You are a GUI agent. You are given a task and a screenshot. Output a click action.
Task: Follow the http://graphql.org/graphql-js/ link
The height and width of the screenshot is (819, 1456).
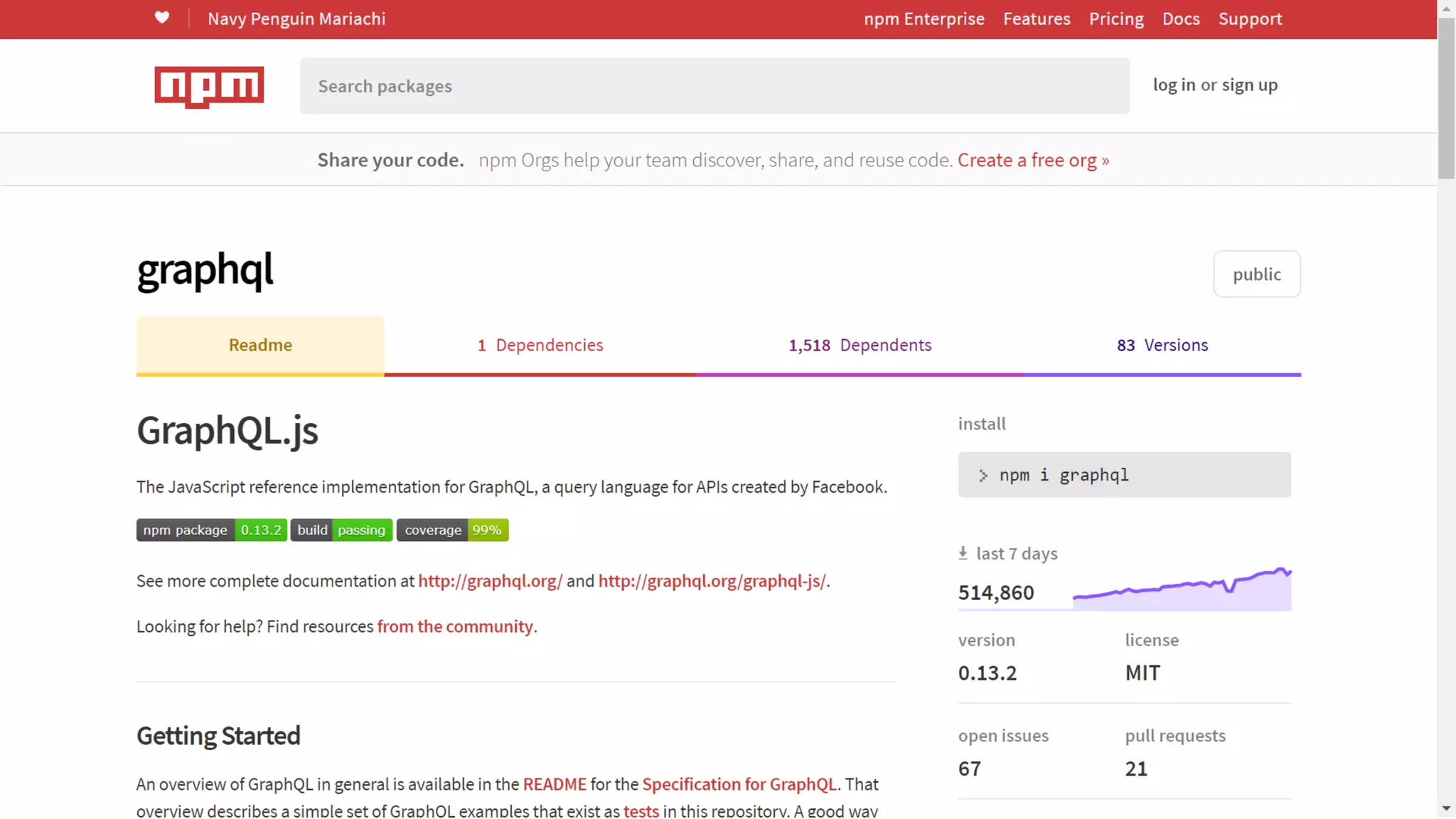[x=712, y=581]
